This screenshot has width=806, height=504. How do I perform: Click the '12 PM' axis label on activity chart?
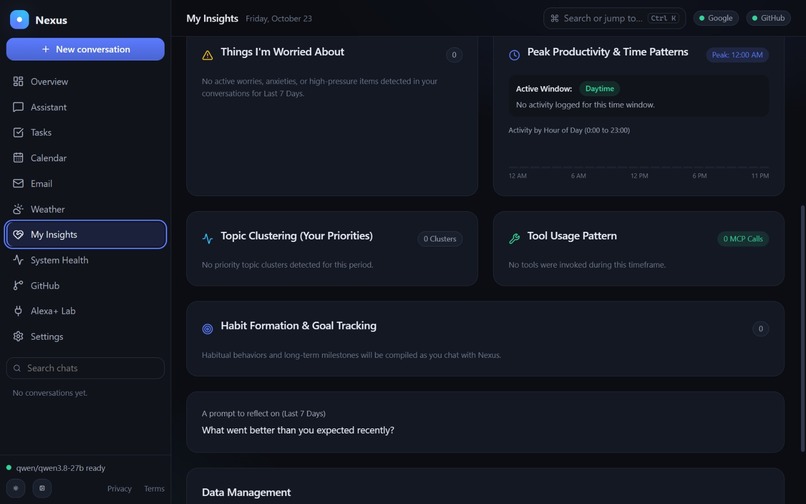639,176
